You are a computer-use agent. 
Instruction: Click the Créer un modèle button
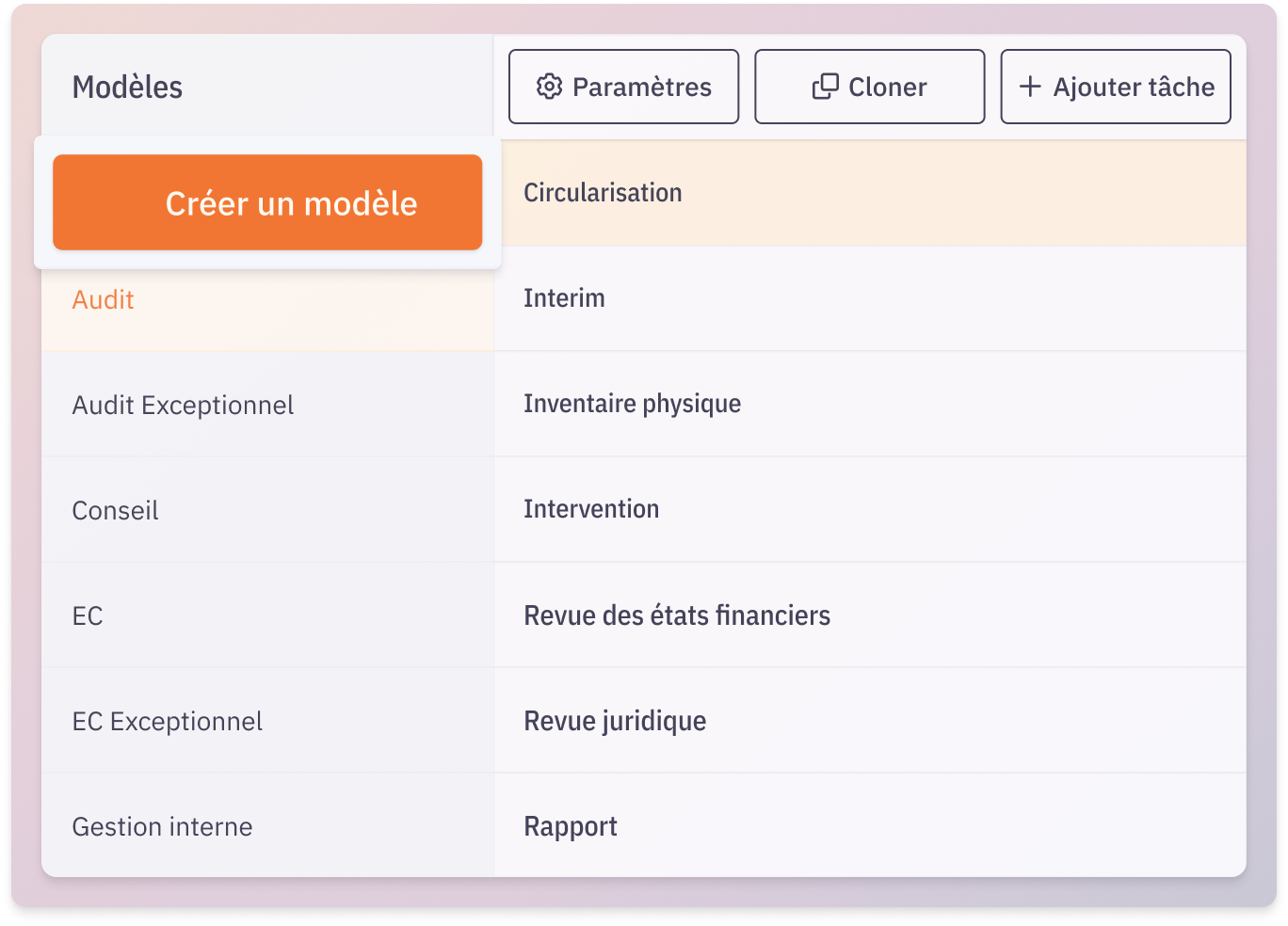tap(267, 202)
